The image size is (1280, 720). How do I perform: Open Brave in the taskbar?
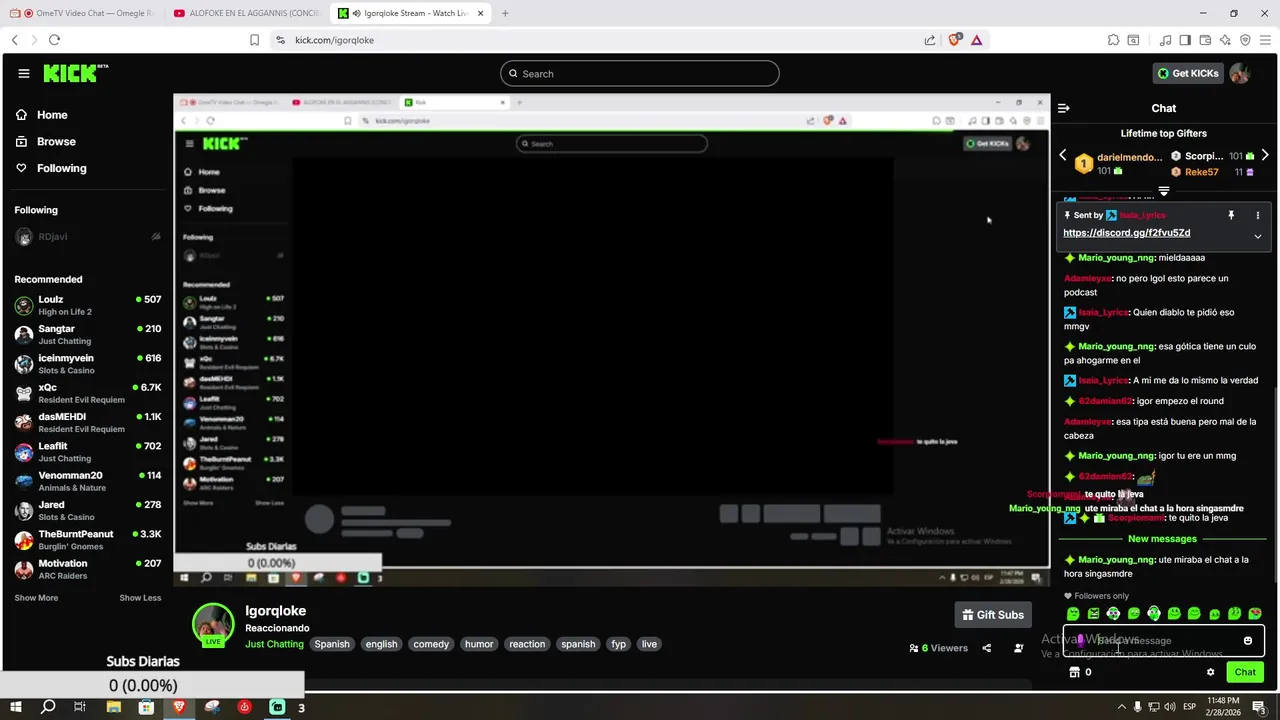click(179, 707)
